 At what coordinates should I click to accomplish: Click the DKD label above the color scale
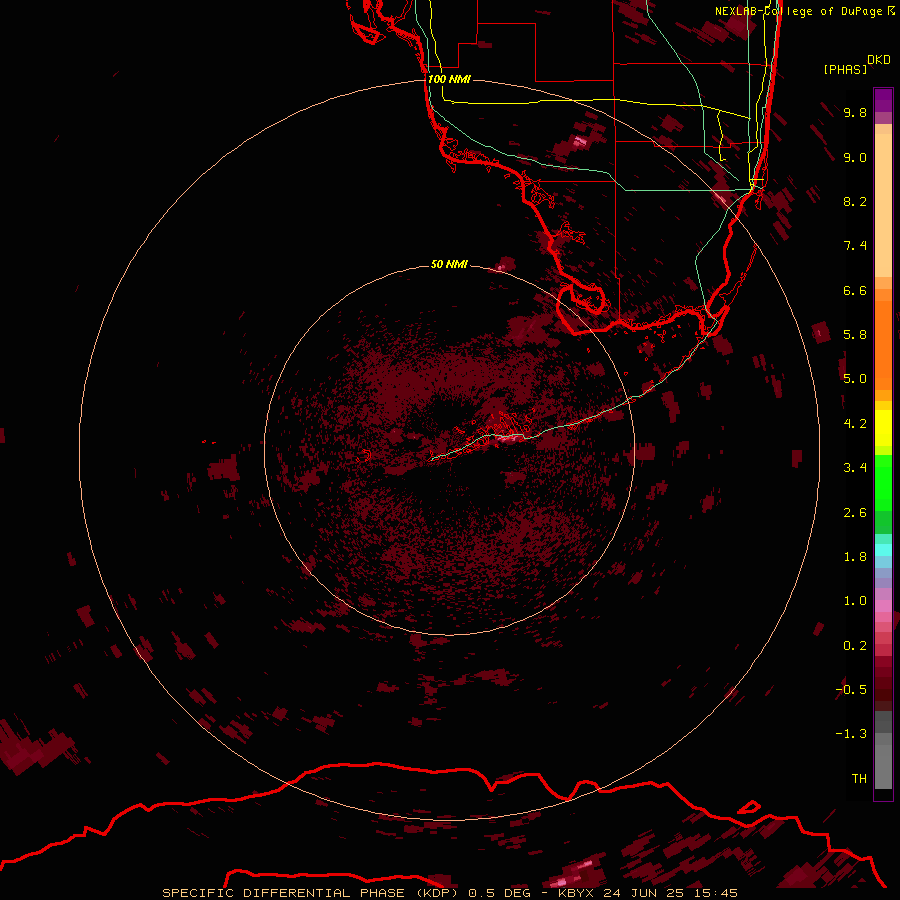(879, 60)
